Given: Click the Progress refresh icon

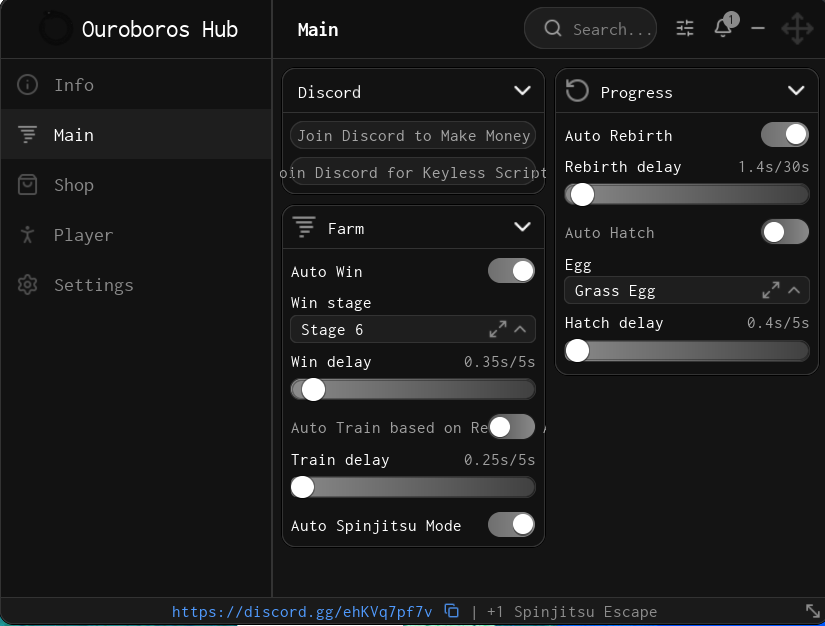Looking at the screenshot, I should pos(577,90).
